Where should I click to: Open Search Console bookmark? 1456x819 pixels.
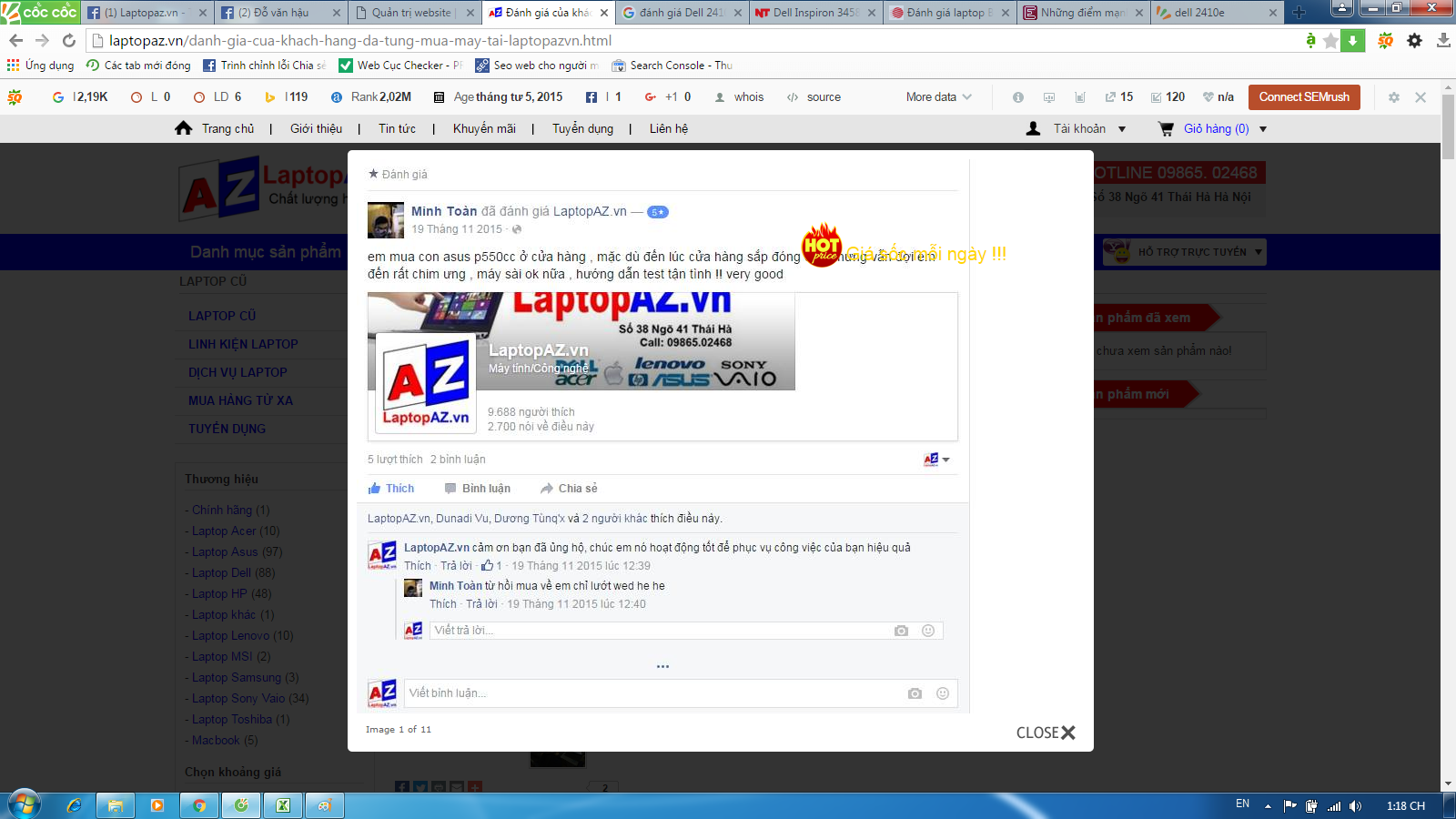pos(672,66)
